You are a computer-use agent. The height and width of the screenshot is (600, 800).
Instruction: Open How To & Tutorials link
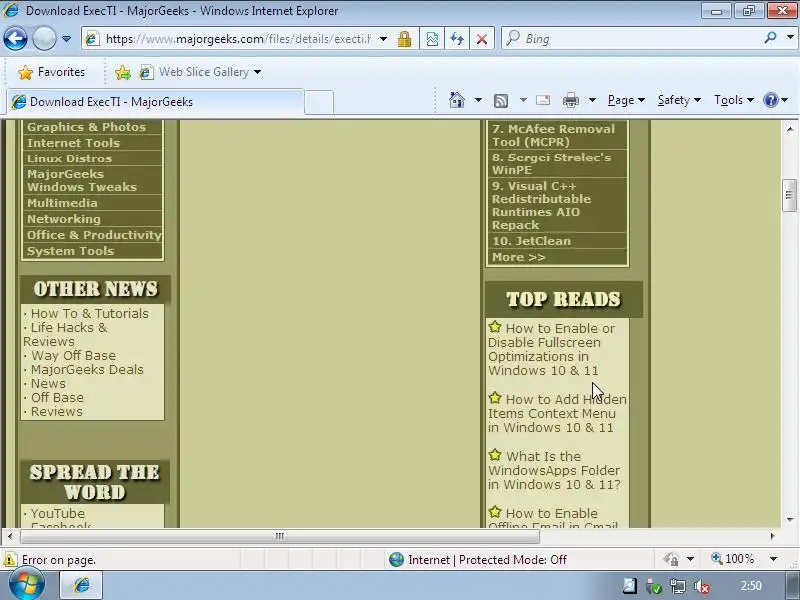coord(90,313)
